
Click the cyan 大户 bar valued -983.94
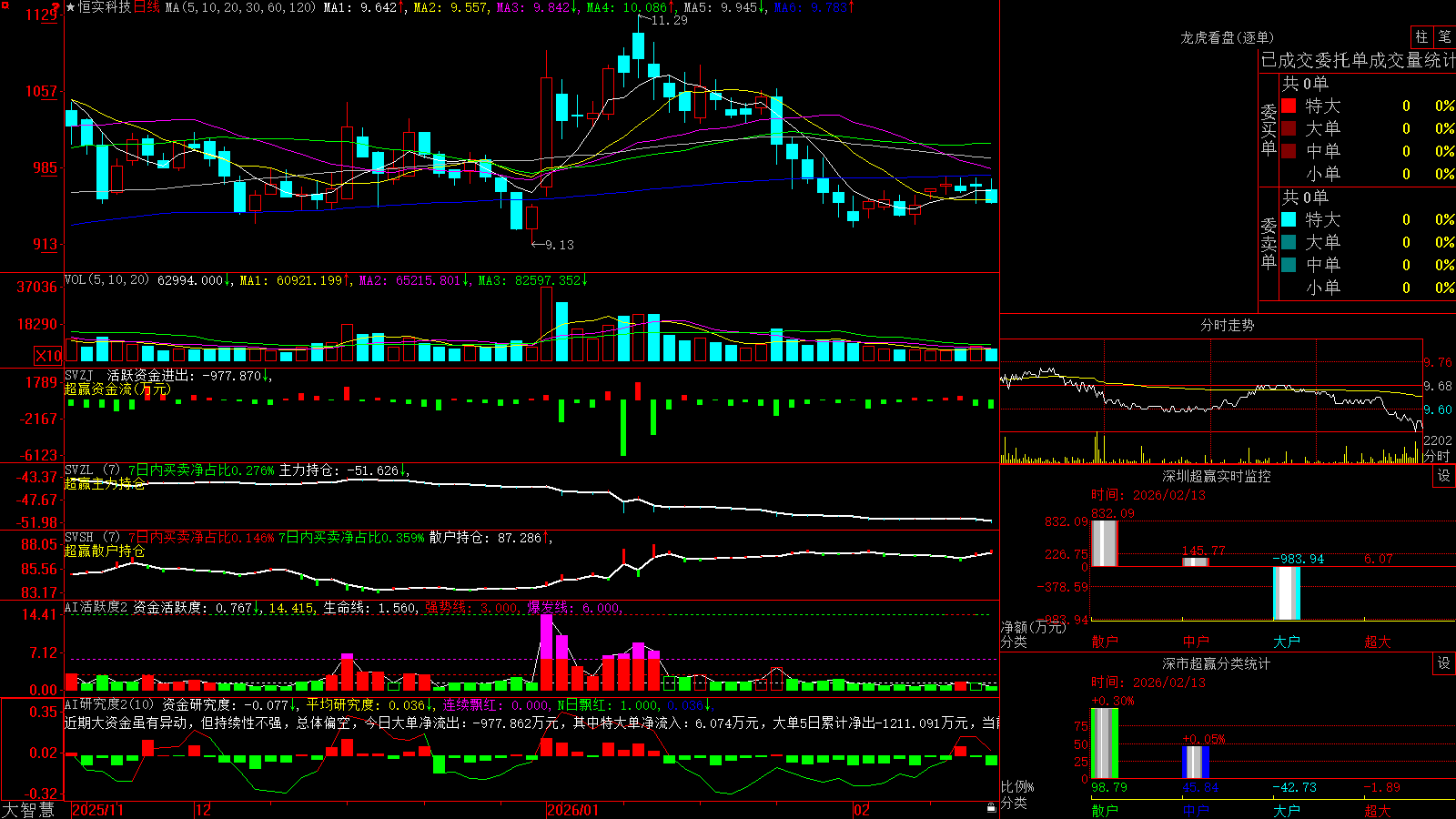click(1287, 593)
